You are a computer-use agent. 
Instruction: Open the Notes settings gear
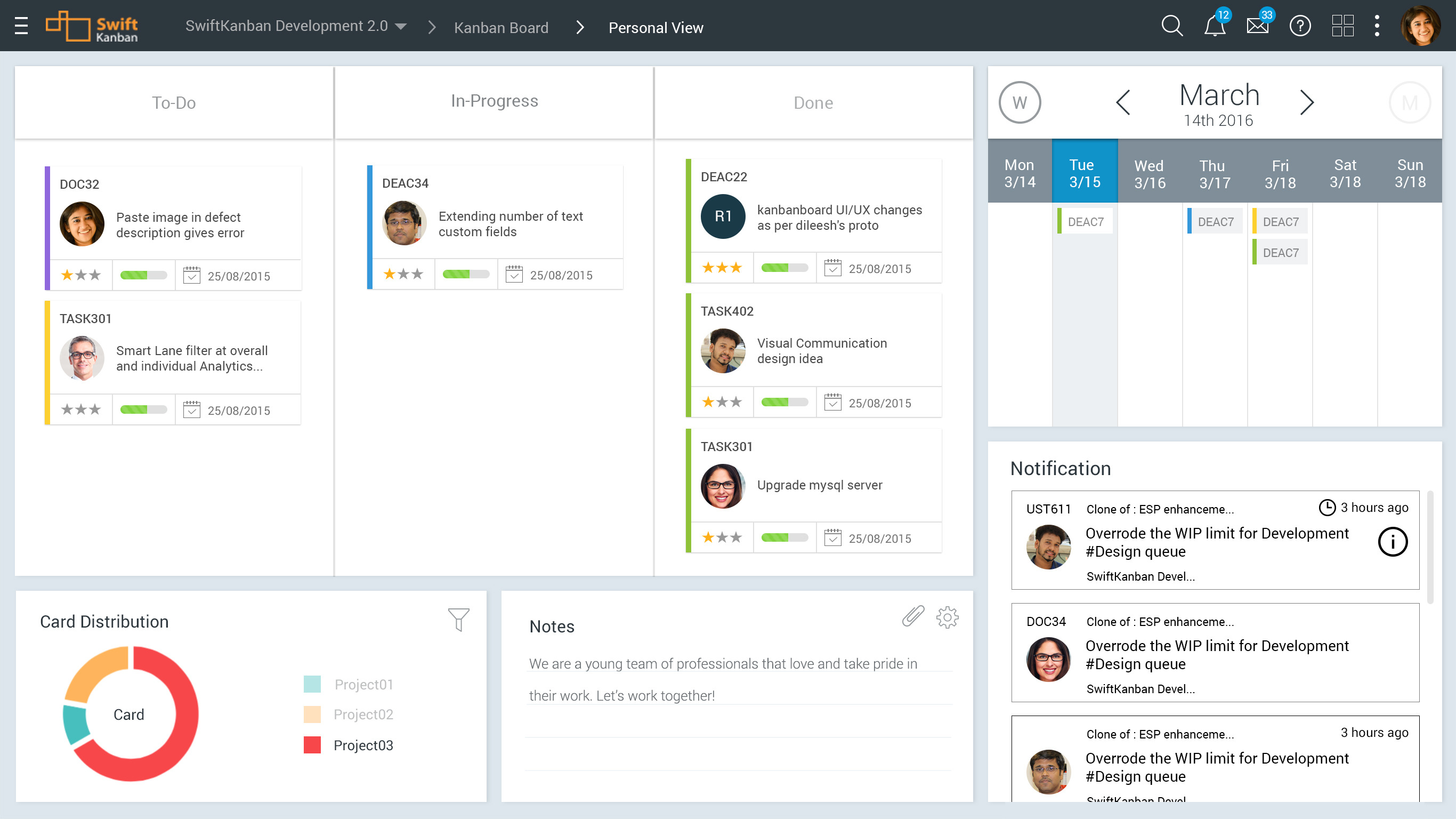947,617
